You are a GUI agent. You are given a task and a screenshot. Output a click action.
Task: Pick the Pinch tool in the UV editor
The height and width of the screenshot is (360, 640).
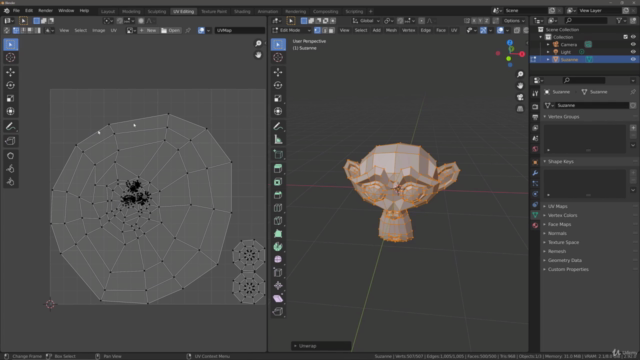coord(11,182)
